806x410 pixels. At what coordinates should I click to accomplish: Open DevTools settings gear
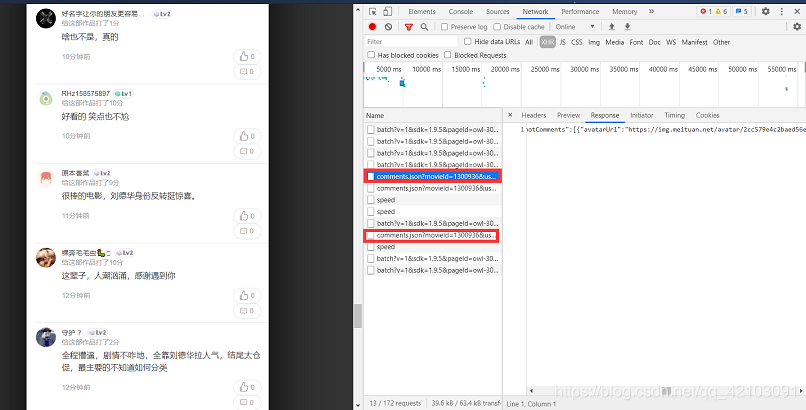[x=765, y=11]
